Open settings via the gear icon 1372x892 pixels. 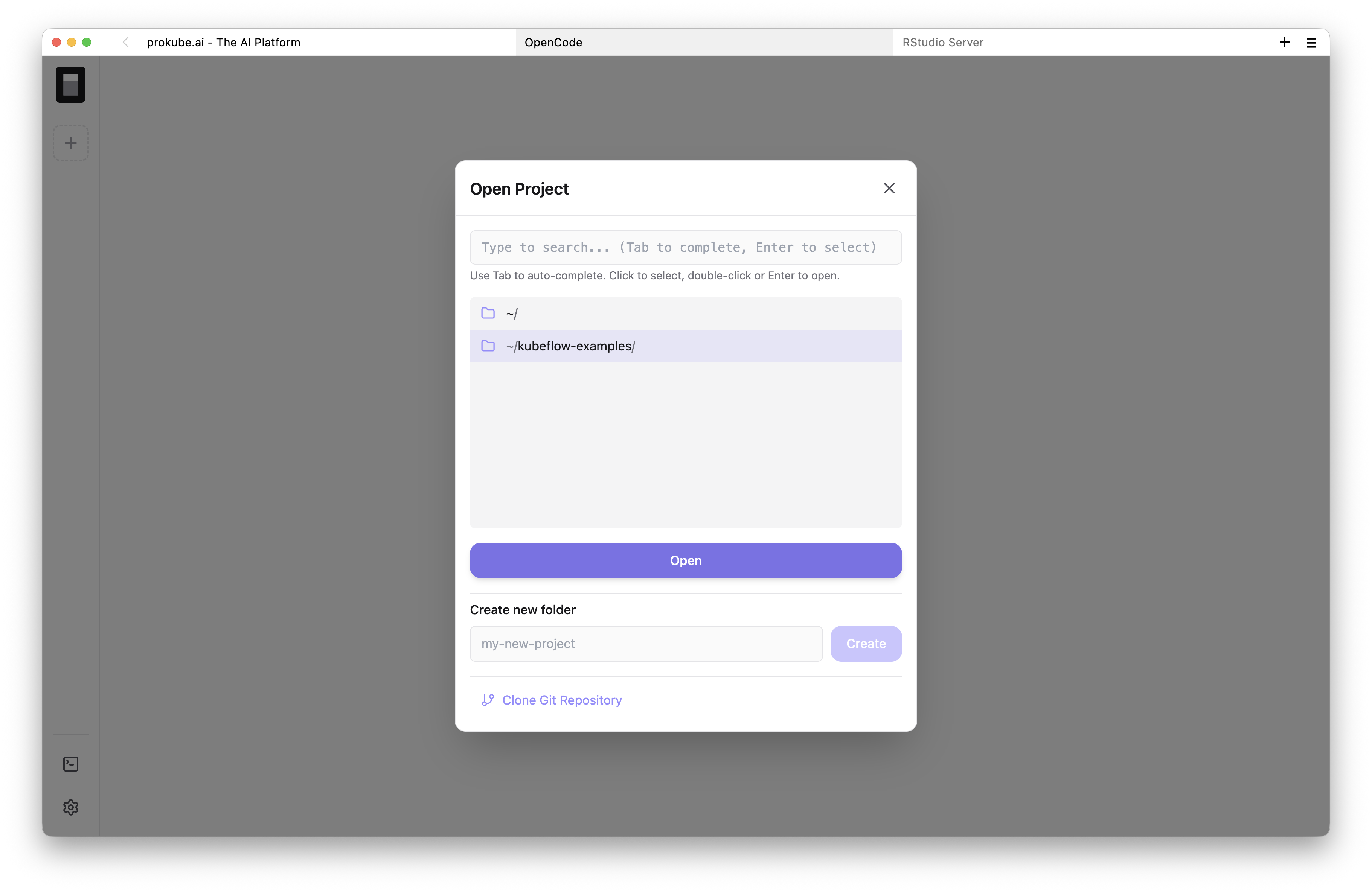click(70, 807)
